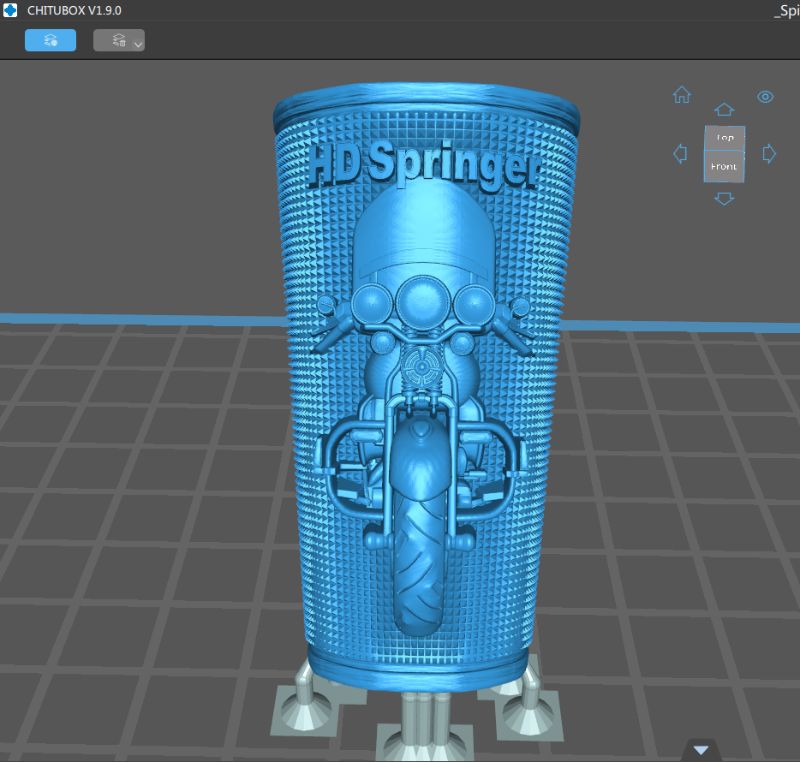
Task: Select the Front face of the view cube
Action: [x=724, y=166]
